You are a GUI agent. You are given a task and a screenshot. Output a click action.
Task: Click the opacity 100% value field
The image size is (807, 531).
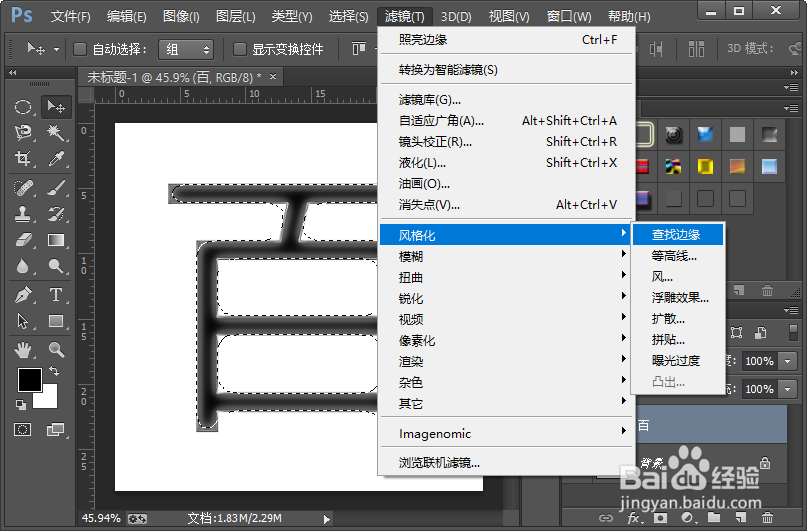(760, 361)
